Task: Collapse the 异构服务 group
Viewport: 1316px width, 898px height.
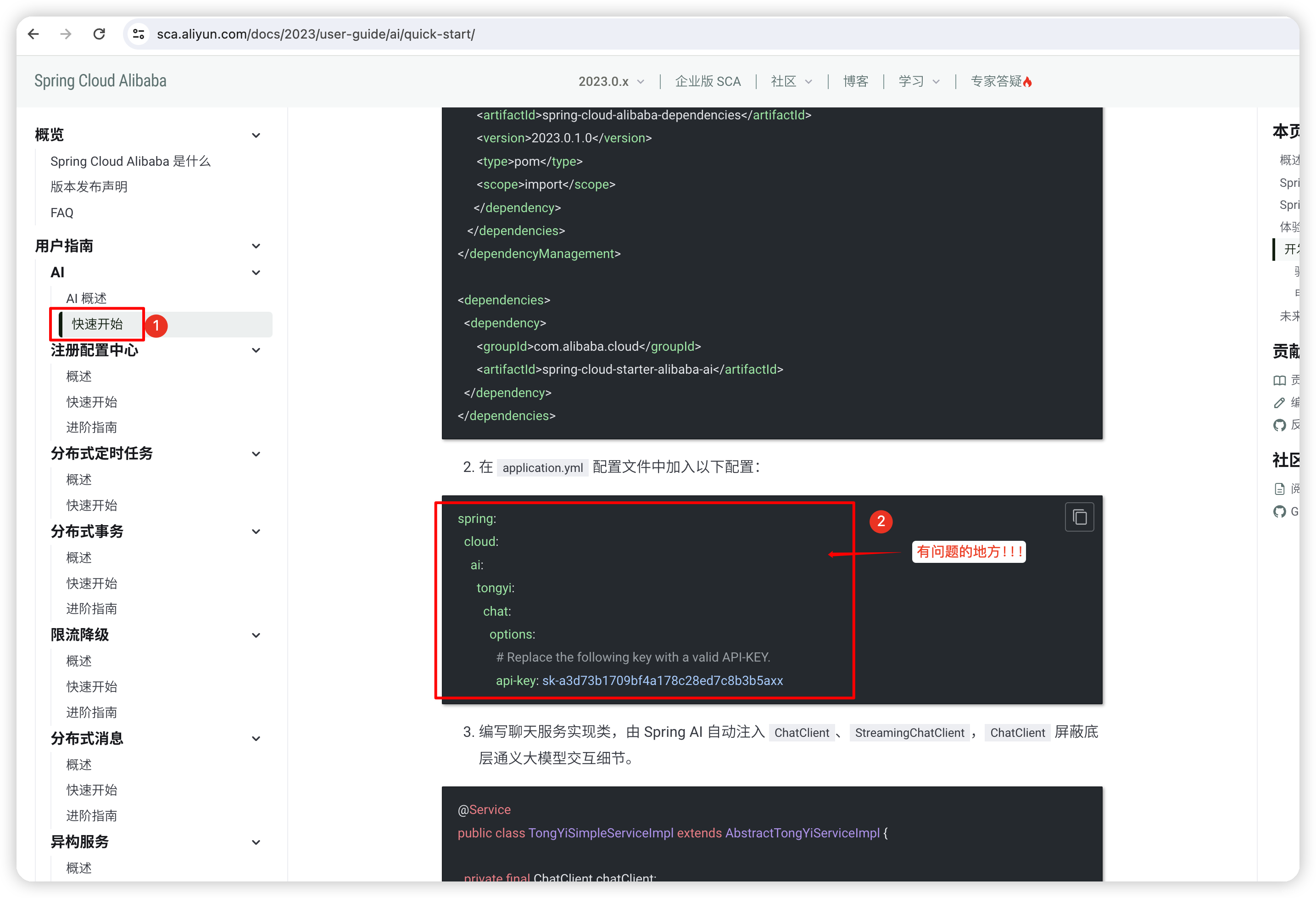Action: (x=256, y=842)
